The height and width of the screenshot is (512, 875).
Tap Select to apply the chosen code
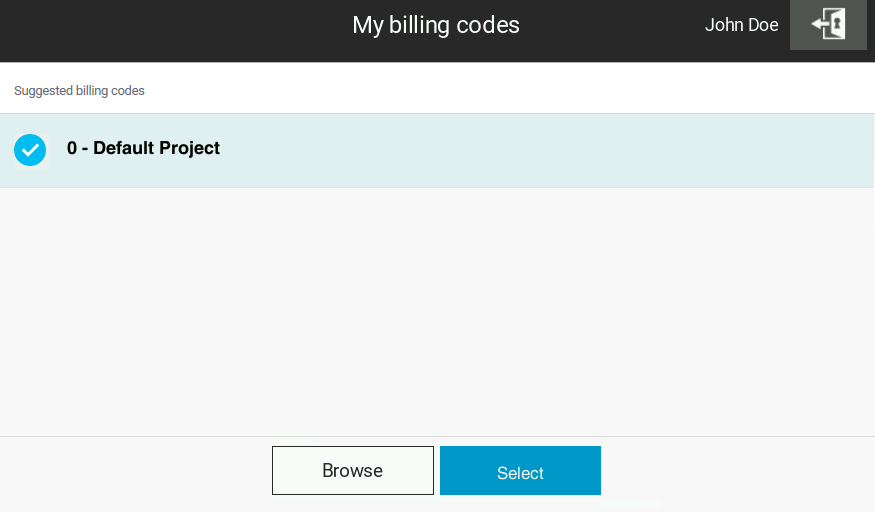[x=520, y=471]
